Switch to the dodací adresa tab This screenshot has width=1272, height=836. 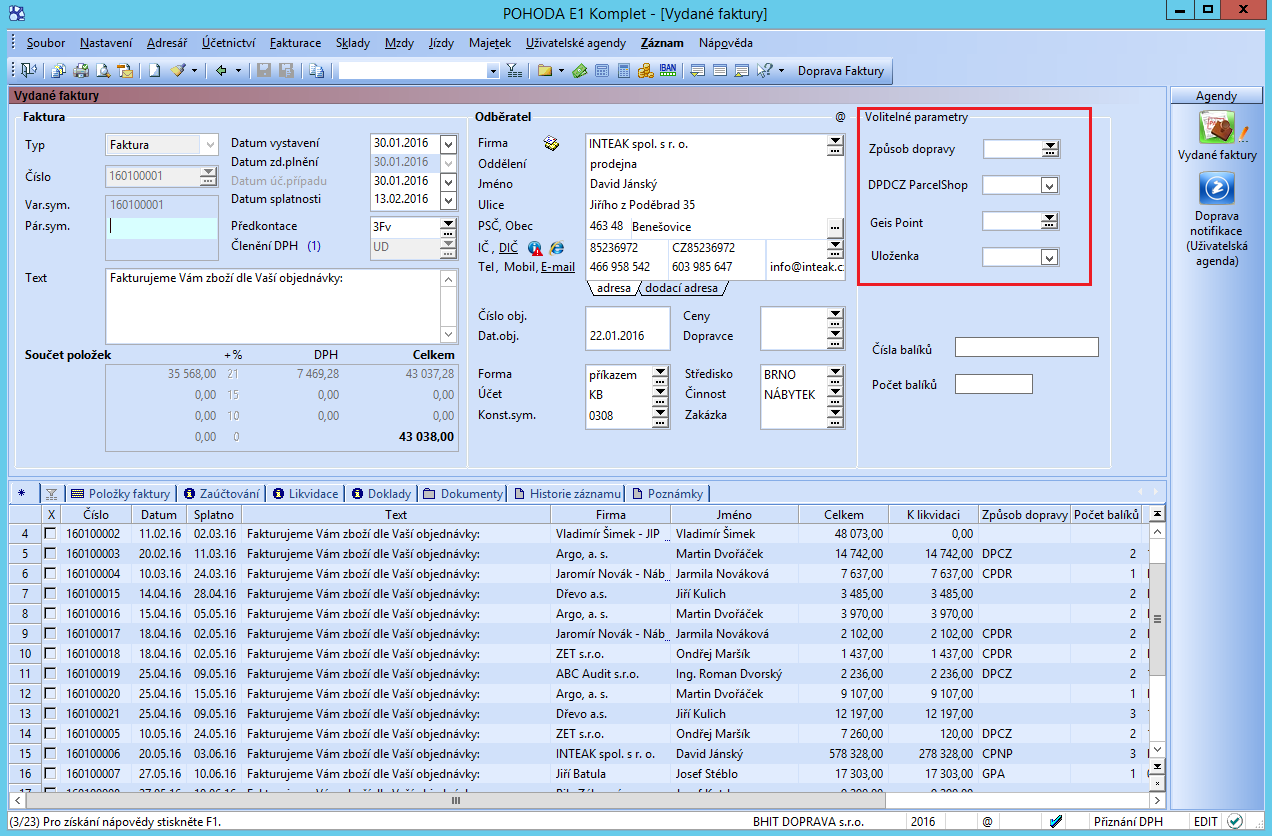click(682, 288)
